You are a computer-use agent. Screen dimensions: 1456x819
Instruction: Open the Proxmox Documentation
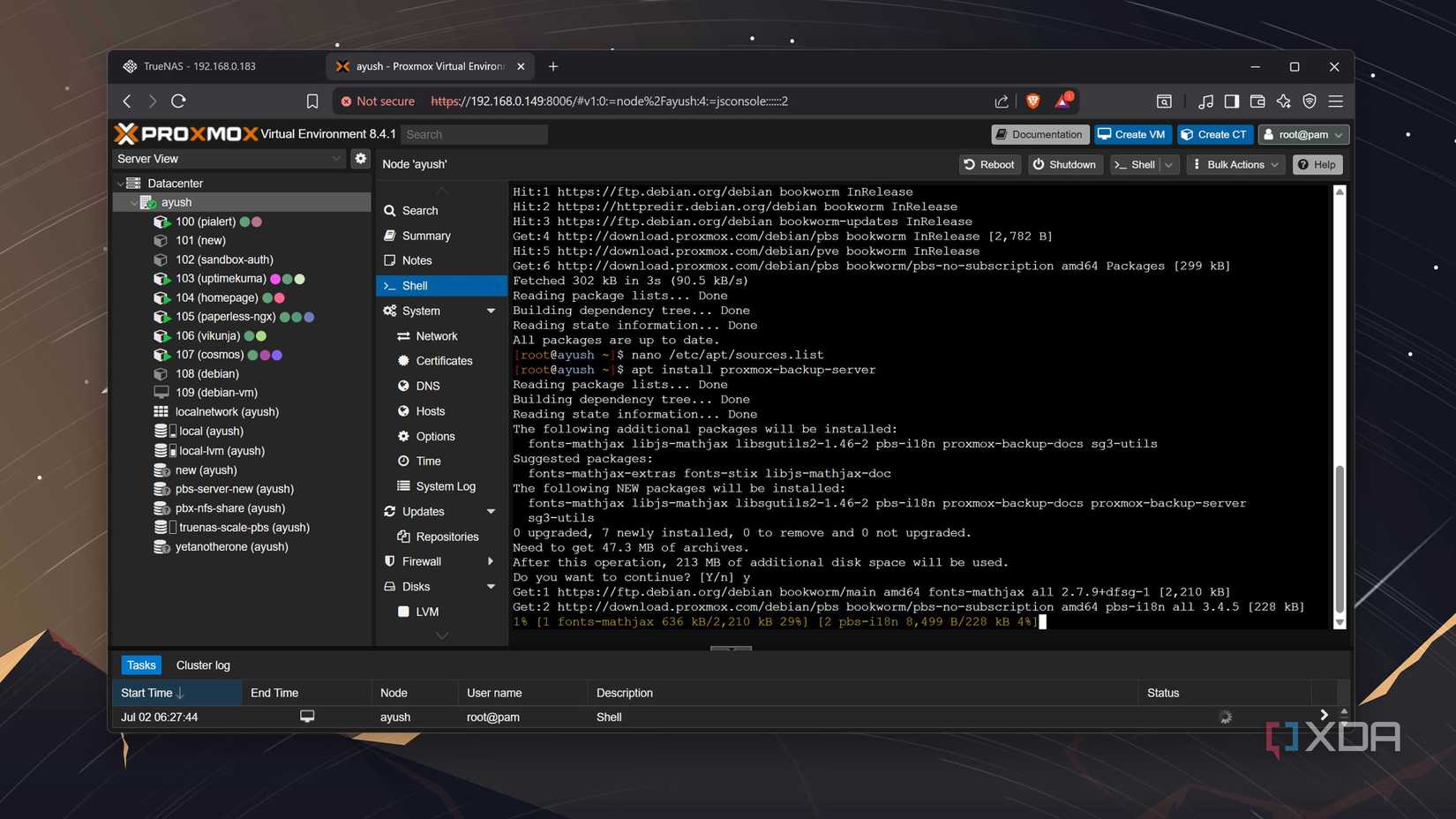(x=1039, y=134)
